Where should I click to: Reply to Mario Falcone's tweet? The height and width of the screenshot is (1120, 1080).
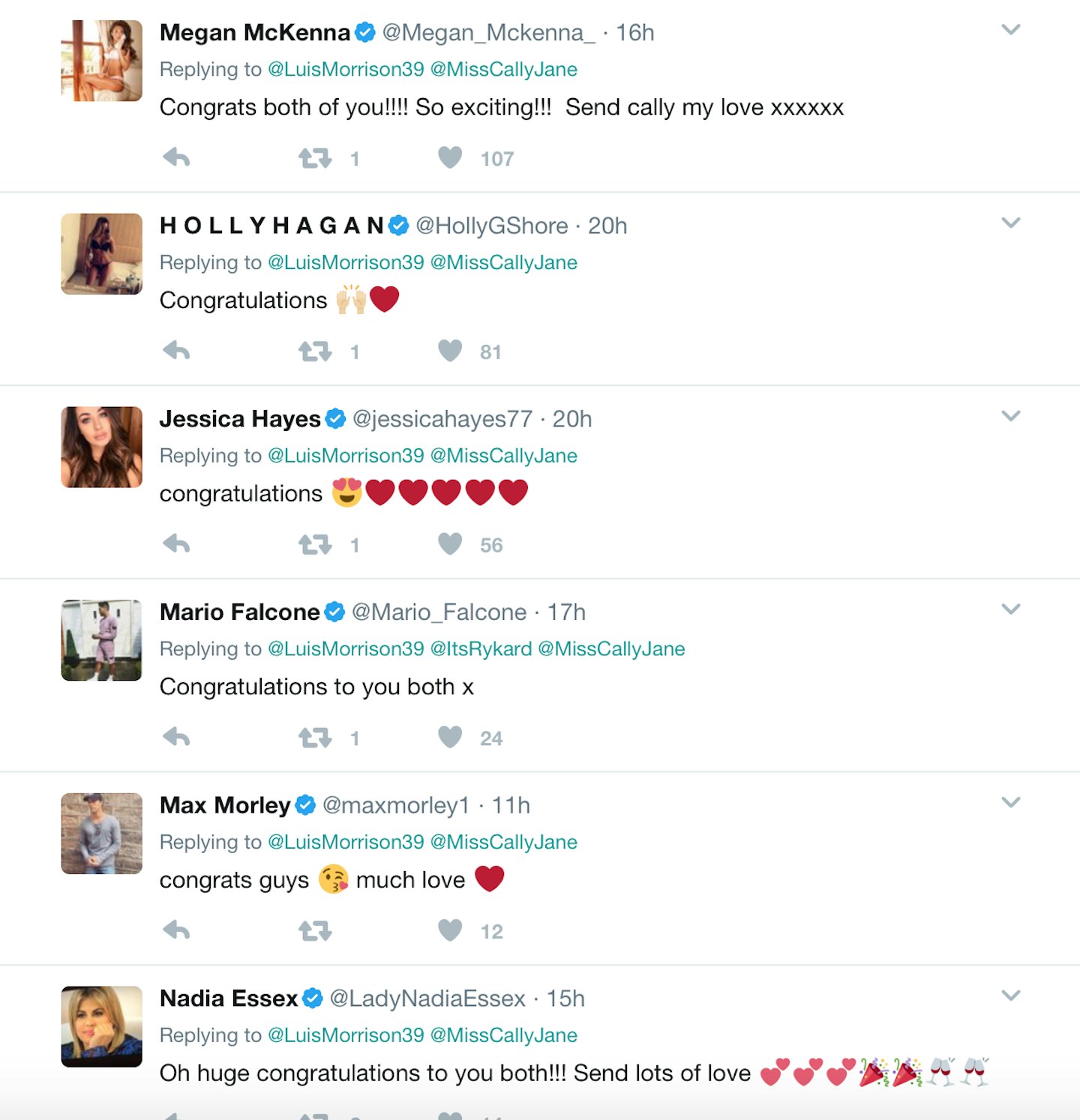tap(176, 738)
